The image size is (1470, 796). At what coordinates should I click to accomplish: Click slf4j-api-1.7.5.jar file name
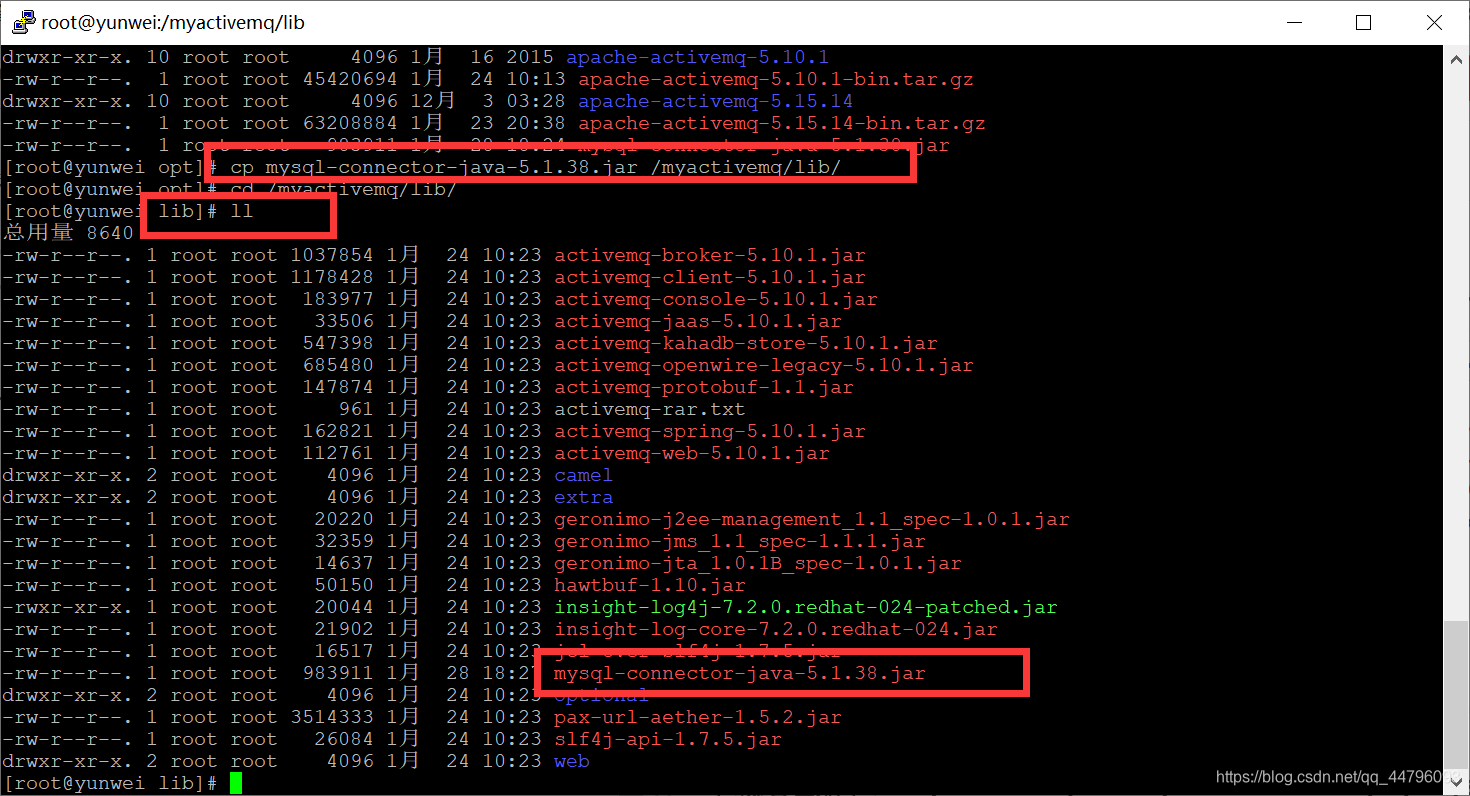click(x=667, y=739)
